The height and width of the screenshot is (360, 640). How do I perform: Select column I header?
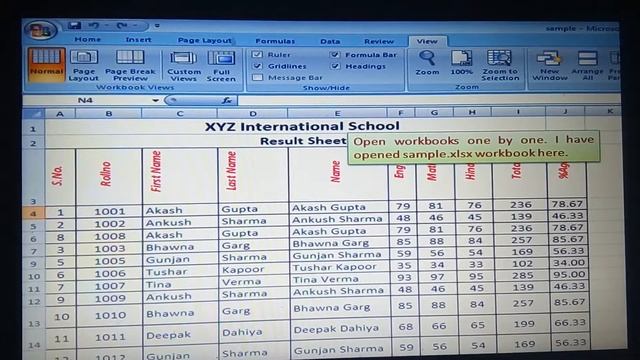(x=518, y=112)
